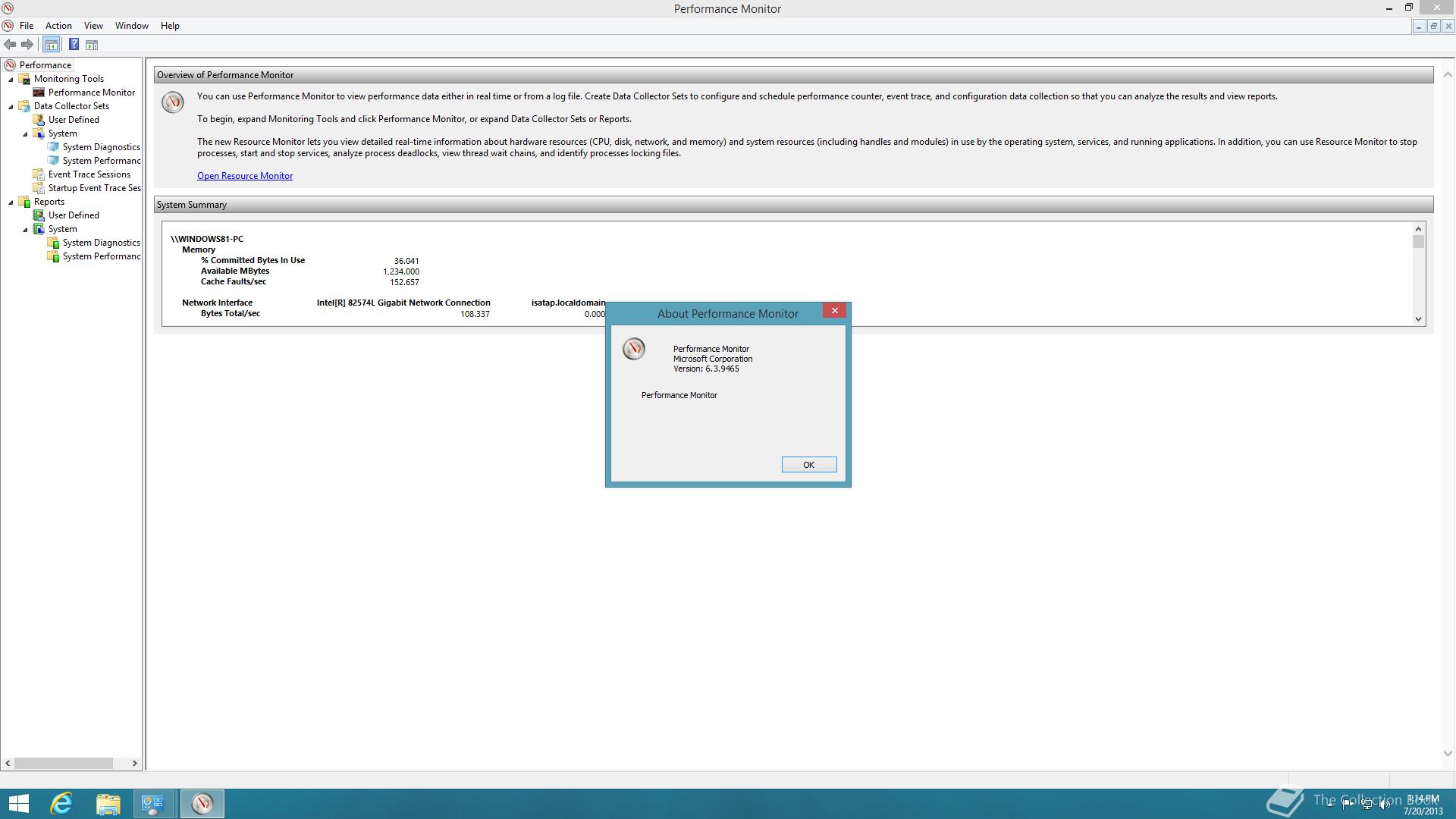
Task: Open the Action menu
Action: tap(58, 26)
